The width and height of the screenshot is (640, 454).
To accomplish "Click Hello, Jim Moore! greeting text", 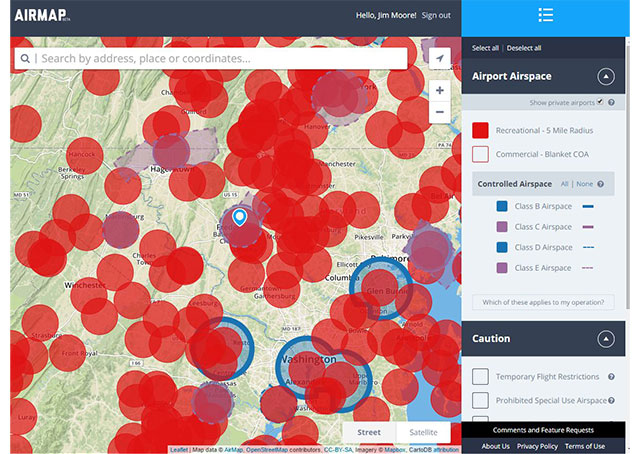I will (x=386, y=16).
